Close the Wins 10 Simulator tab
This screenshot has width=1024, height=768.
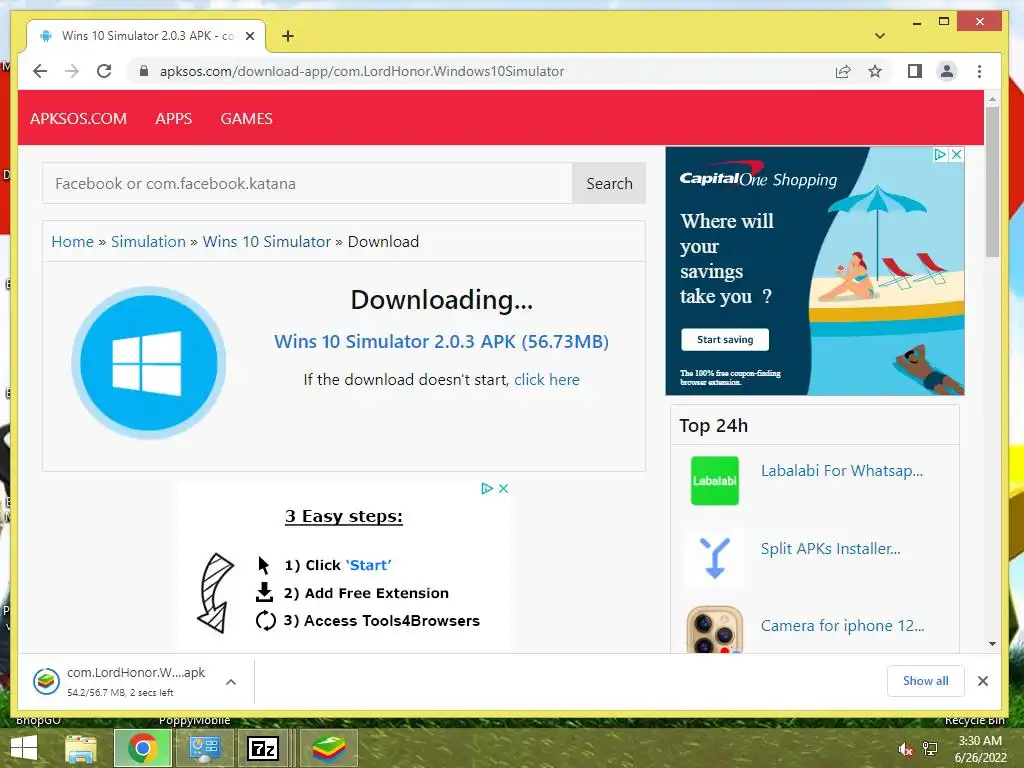pyautogui.click(x=250, y=36)
